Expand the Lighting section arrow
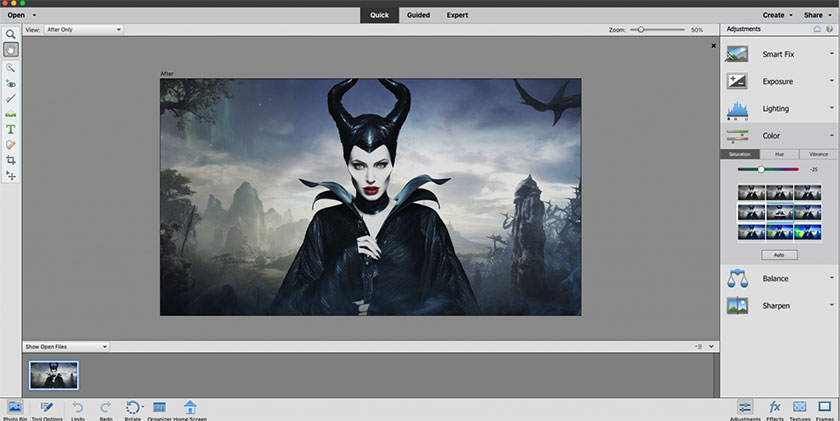Viewport: 840px width, 421px height. coord(831,108)
